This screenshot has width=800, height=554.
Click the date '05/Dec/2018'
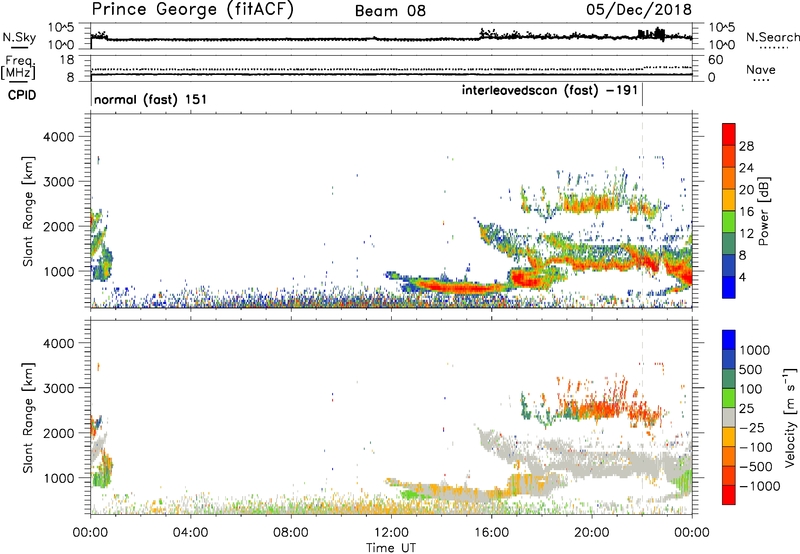639,10
